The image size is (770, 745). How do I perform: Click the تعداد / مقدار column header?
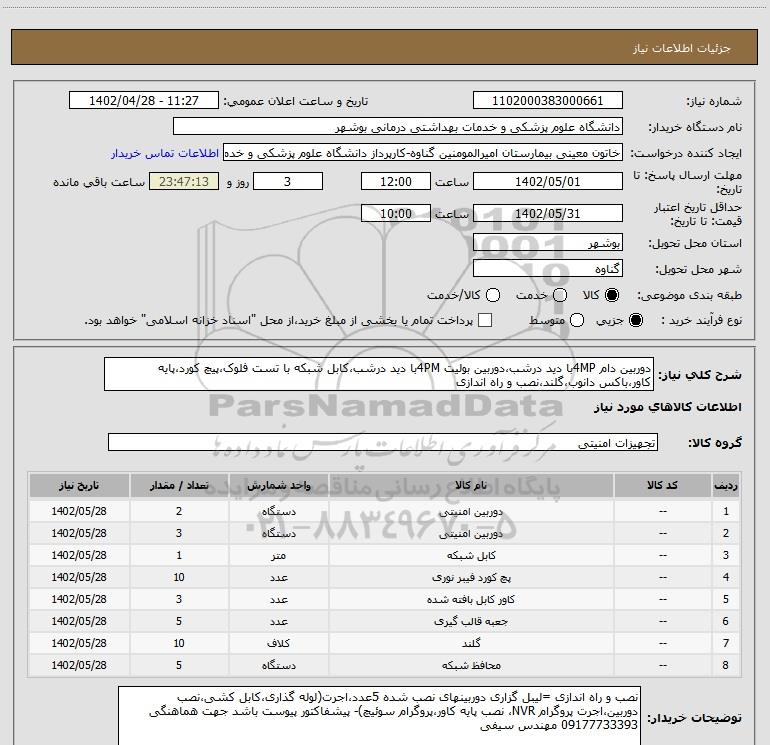tap(179, 486)
